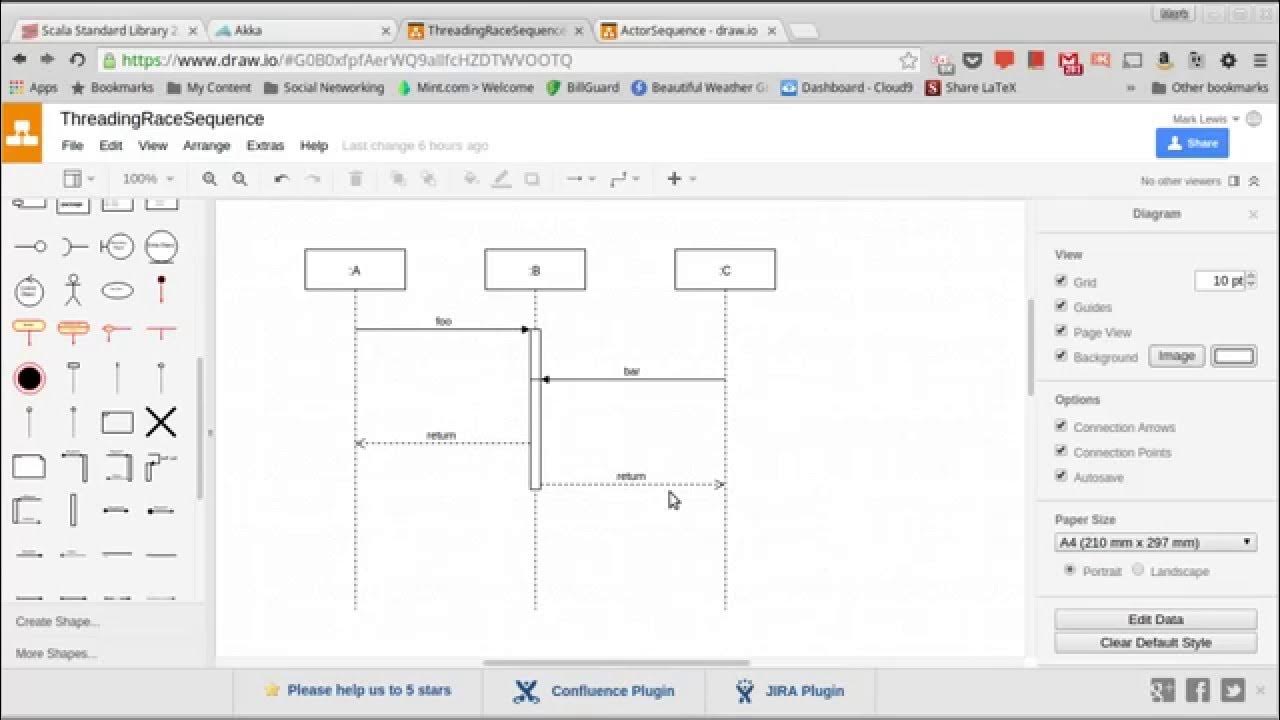Open the Help menu

coord(314,146)
